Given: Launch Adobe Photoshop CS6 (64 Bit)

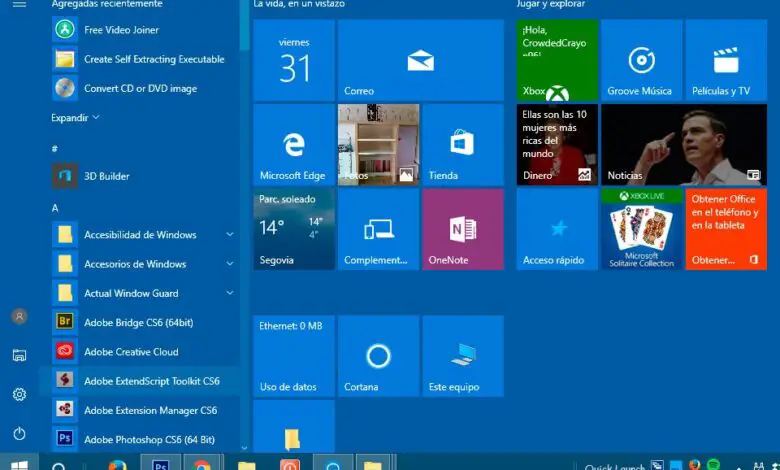Looking at the screenshot, I should 139,440.
